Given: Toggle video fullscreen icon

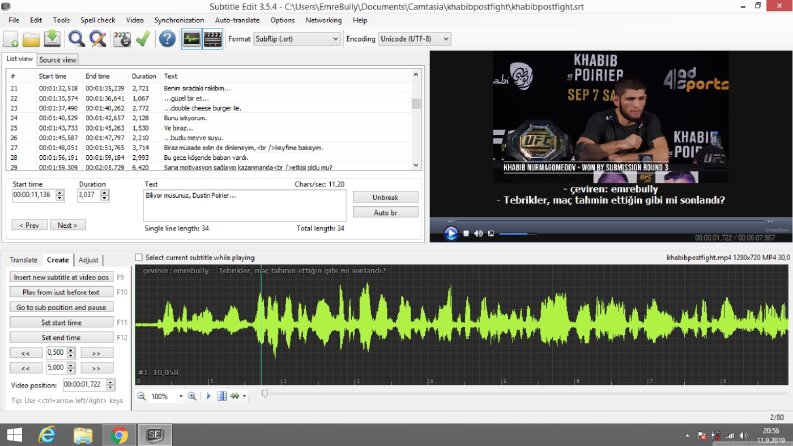Looking at the screenshot, I should pos(491,234).
